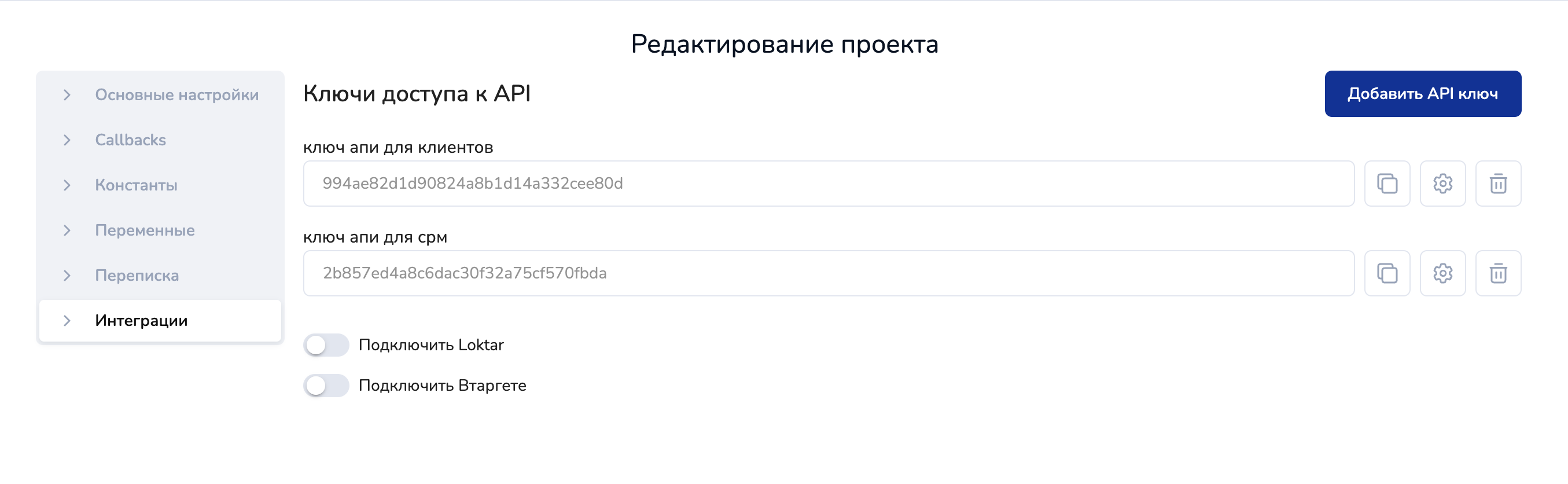Open settings for срм API key

(1442, 273)
